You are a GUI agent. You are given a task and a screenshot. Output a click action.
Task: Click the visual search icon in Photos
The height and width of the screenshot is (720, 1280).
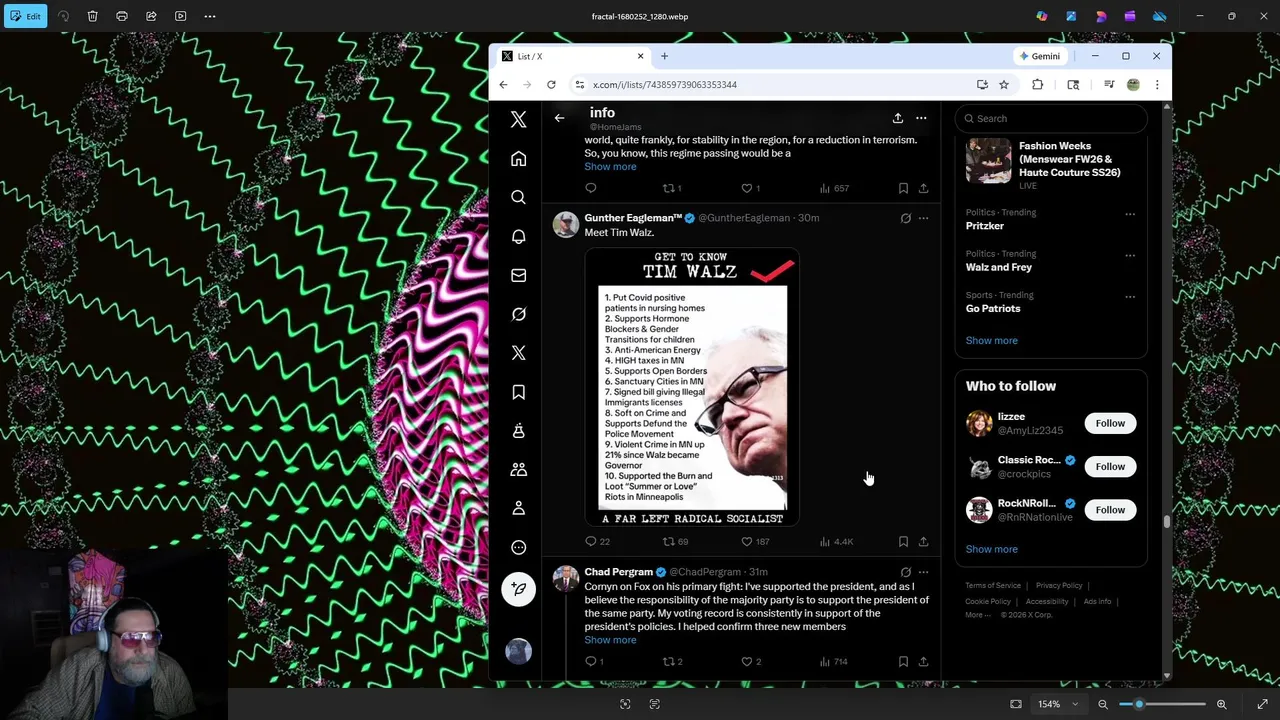tap(625, 704)
